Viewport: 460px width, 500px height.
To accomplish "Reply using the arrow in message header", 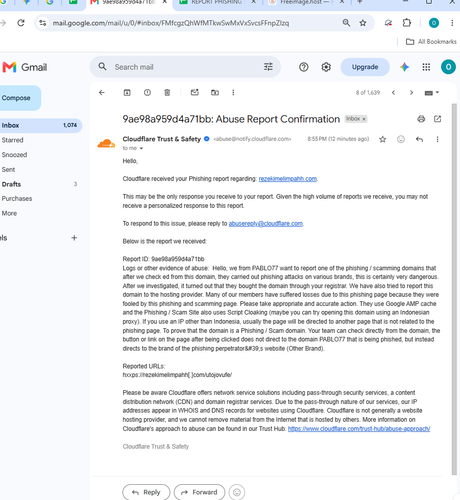I will coord(419,139).
